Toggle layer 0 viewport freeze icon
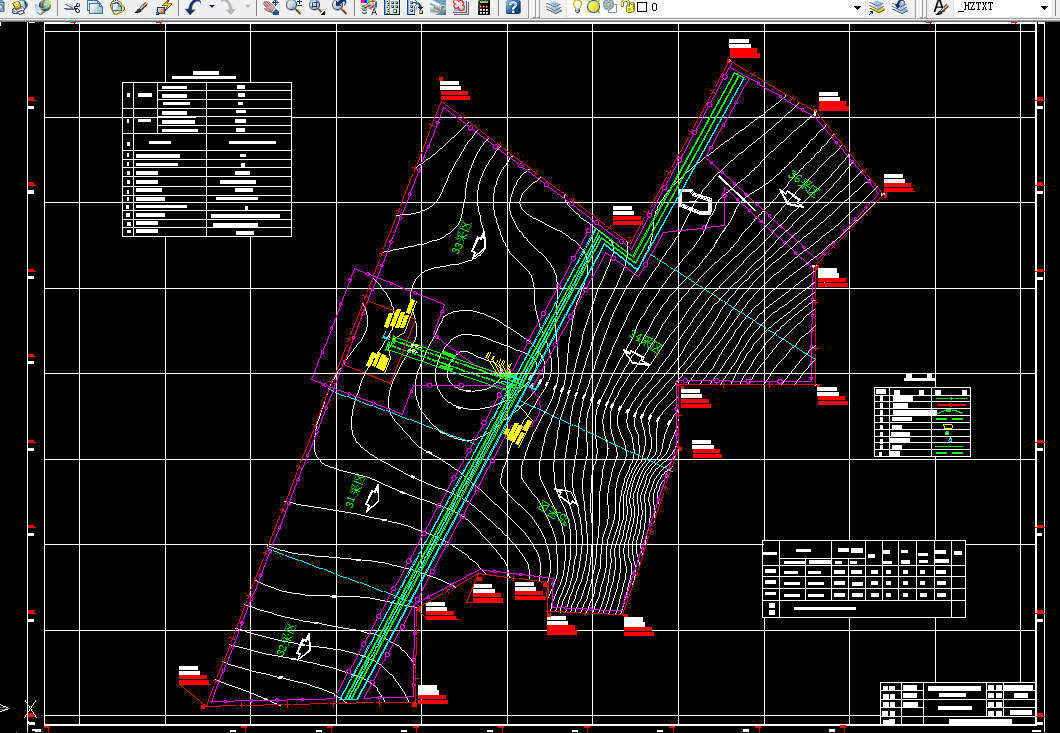 610,7
